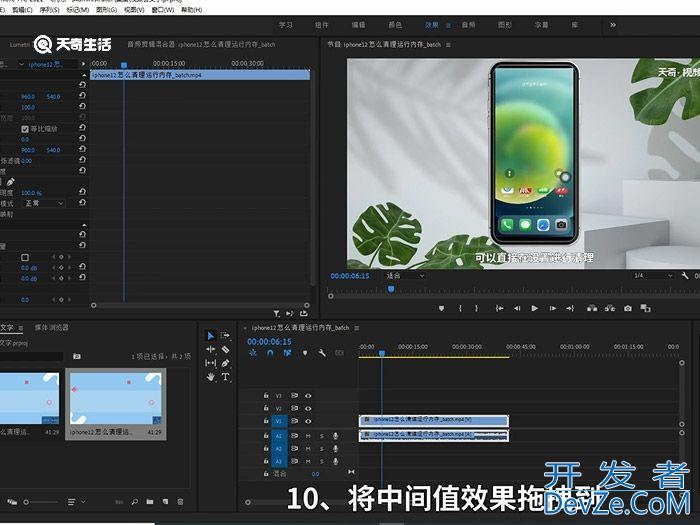This screenshot has width=700, height=525.
Task: Toggle insert sequences as nests
Action: click(253, 353)
